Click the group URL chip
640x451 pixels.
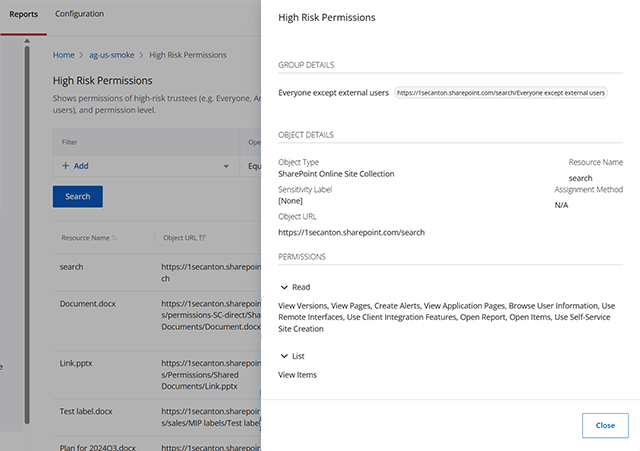pos(501,93)
